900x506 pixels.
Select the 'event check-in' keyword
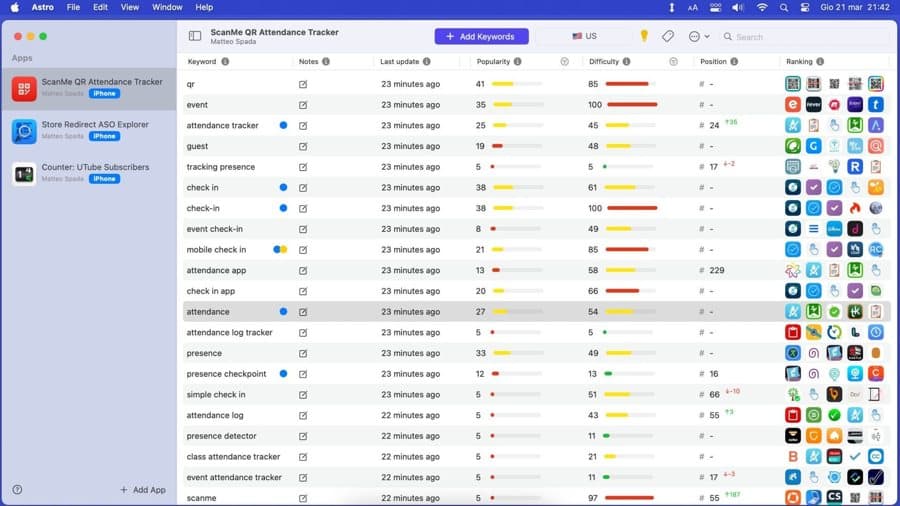pos(215,229)
